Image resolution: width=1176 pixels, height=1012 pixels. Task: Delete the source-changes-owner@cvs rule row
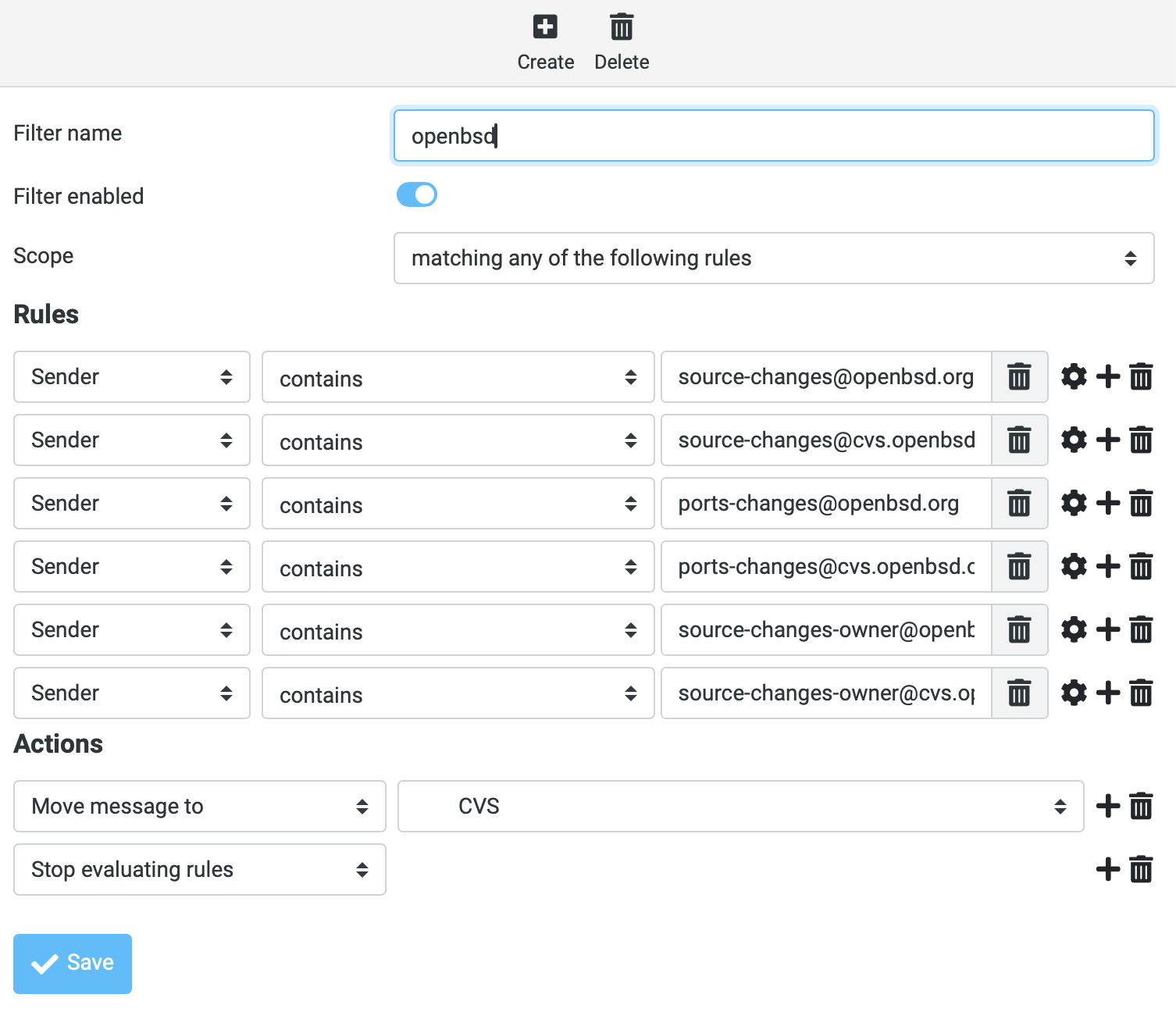(1141, 693)
